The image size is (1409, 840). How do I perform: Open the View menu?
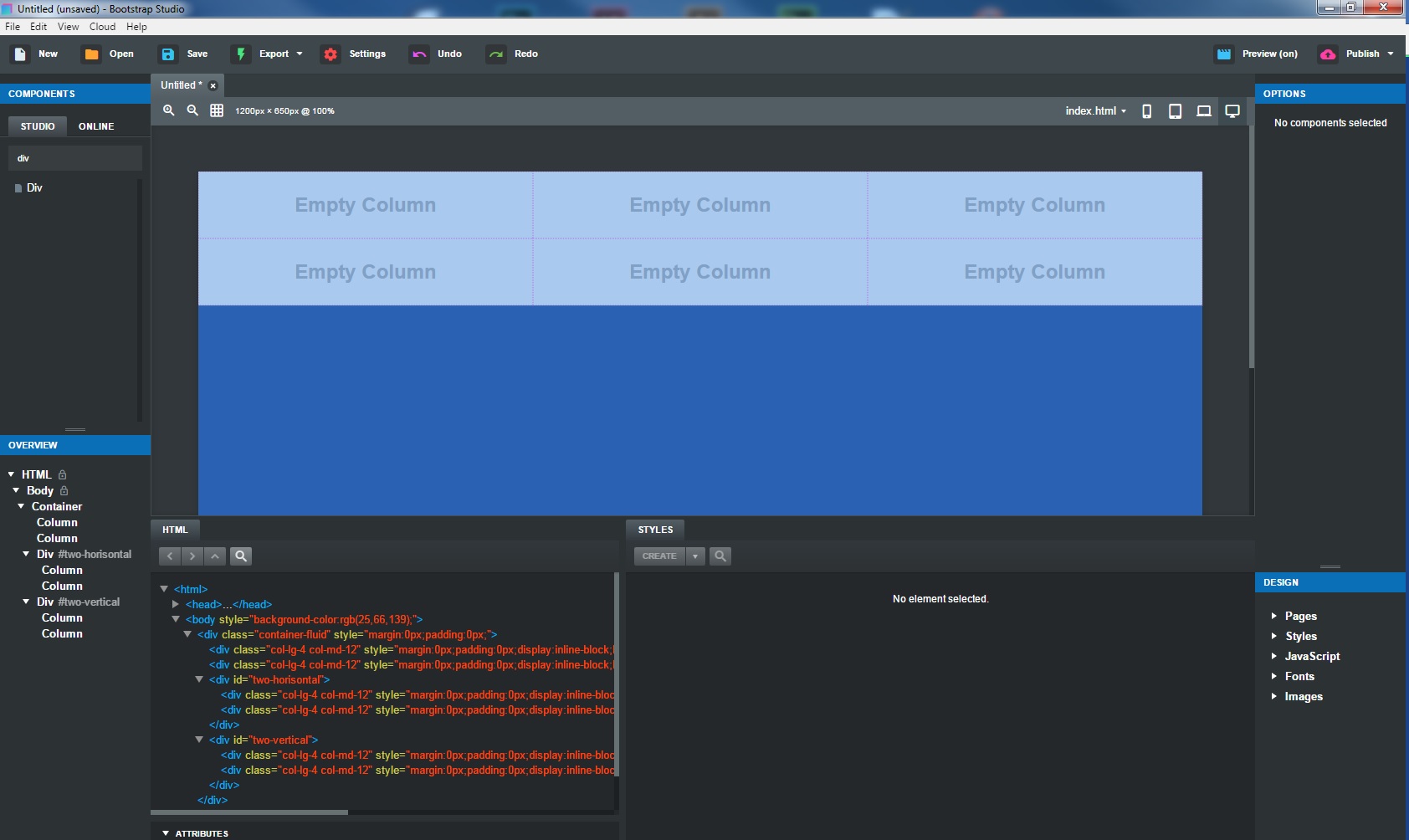pos(69,27)
